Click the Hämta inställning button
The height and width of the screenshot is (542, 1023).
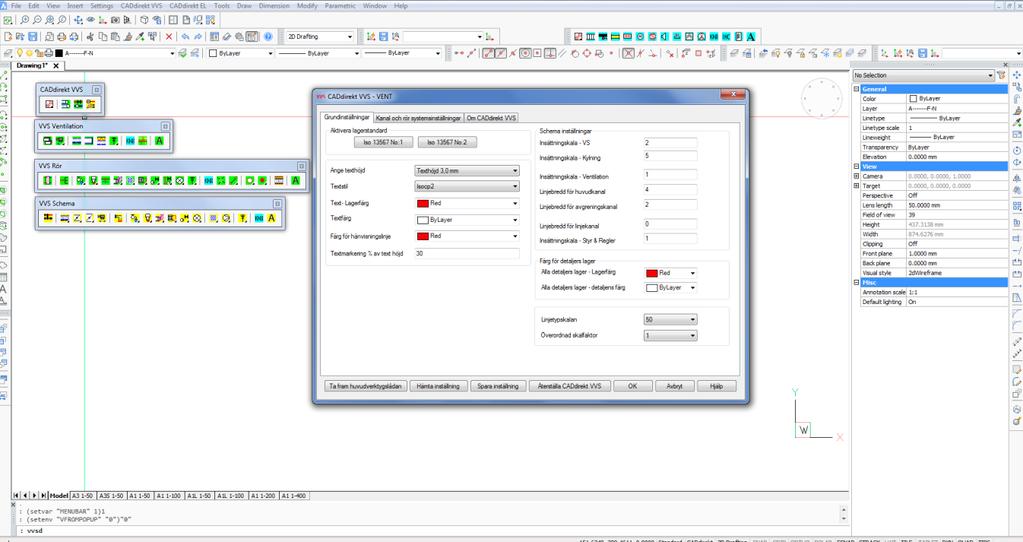(438, 386)
